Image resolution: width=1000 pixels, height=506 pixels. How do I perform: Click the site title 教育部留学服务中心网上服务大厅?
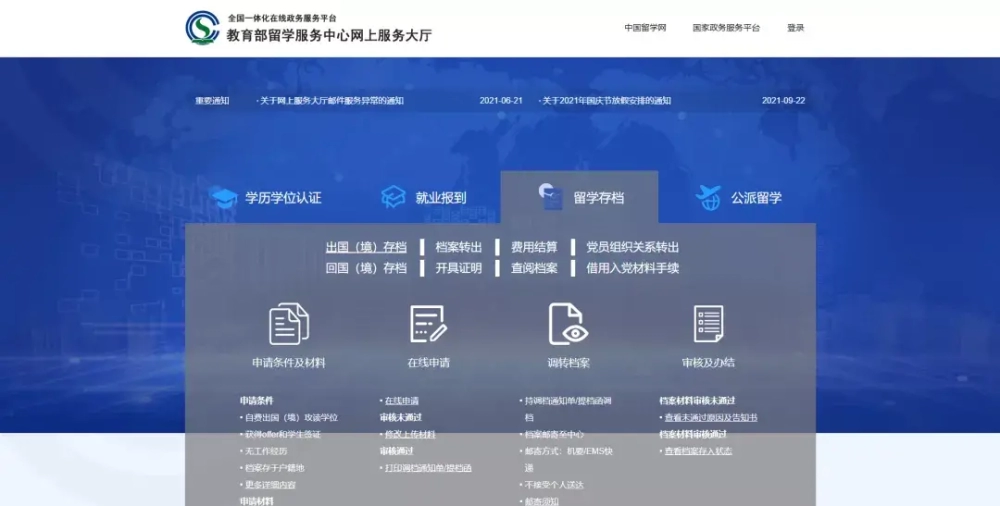(x=329, y=35)
